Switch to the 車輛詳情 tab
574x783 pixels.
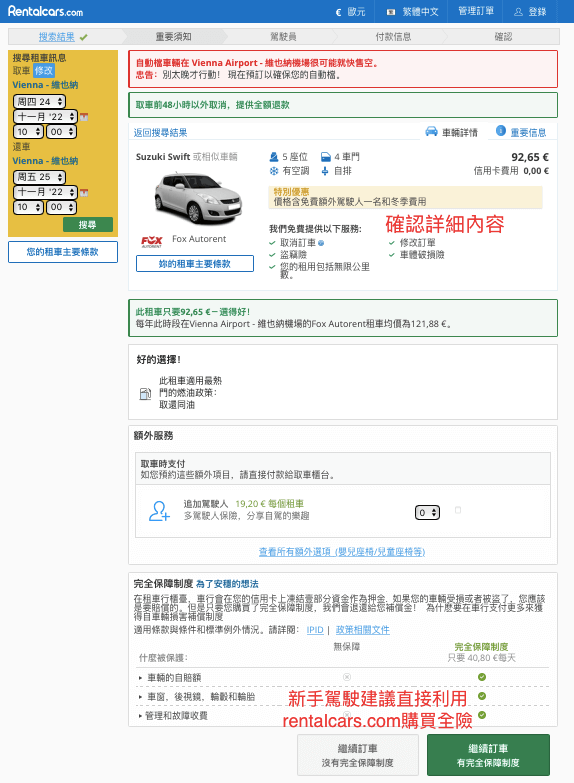452,132
